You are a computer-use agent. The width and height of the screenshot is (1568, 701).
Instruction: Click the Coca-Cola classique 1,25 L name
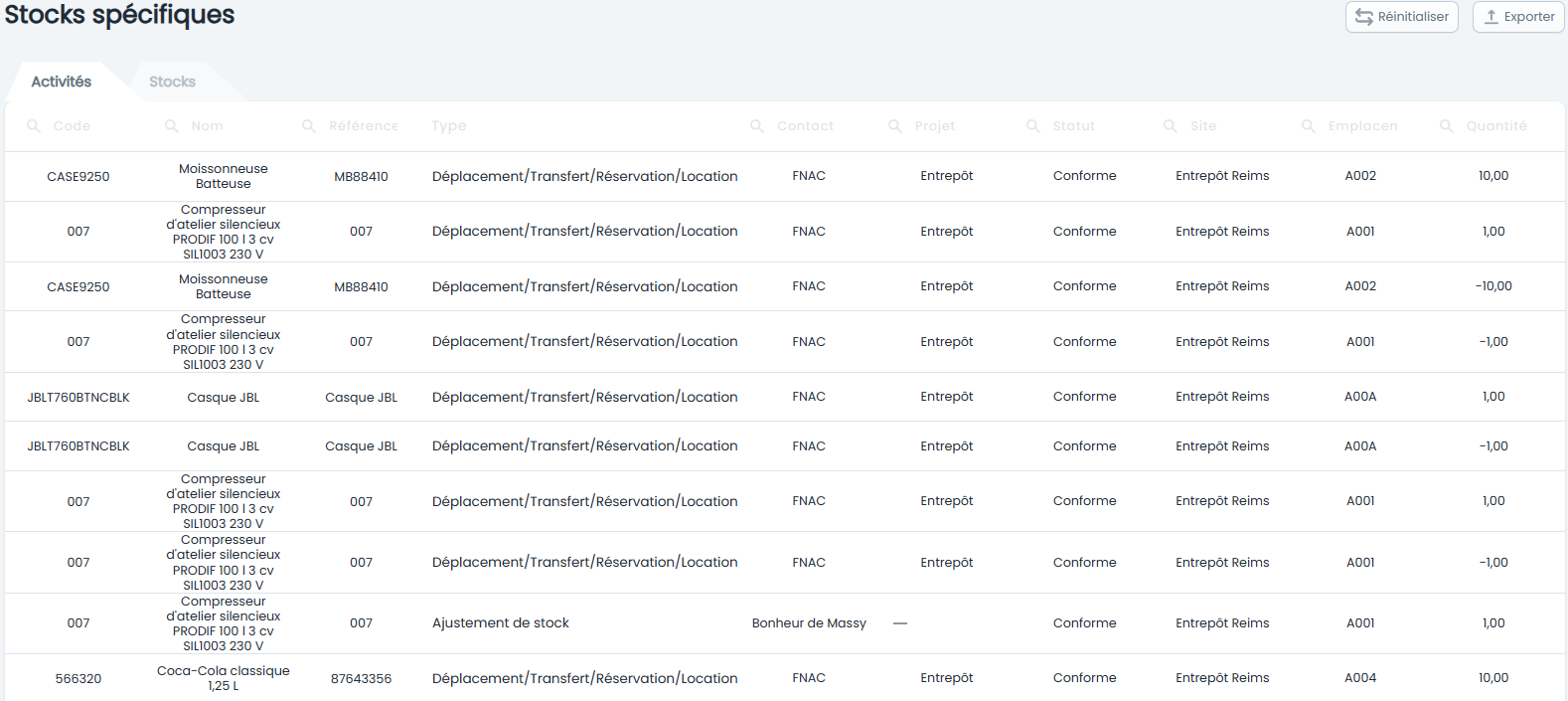[224, 678]
